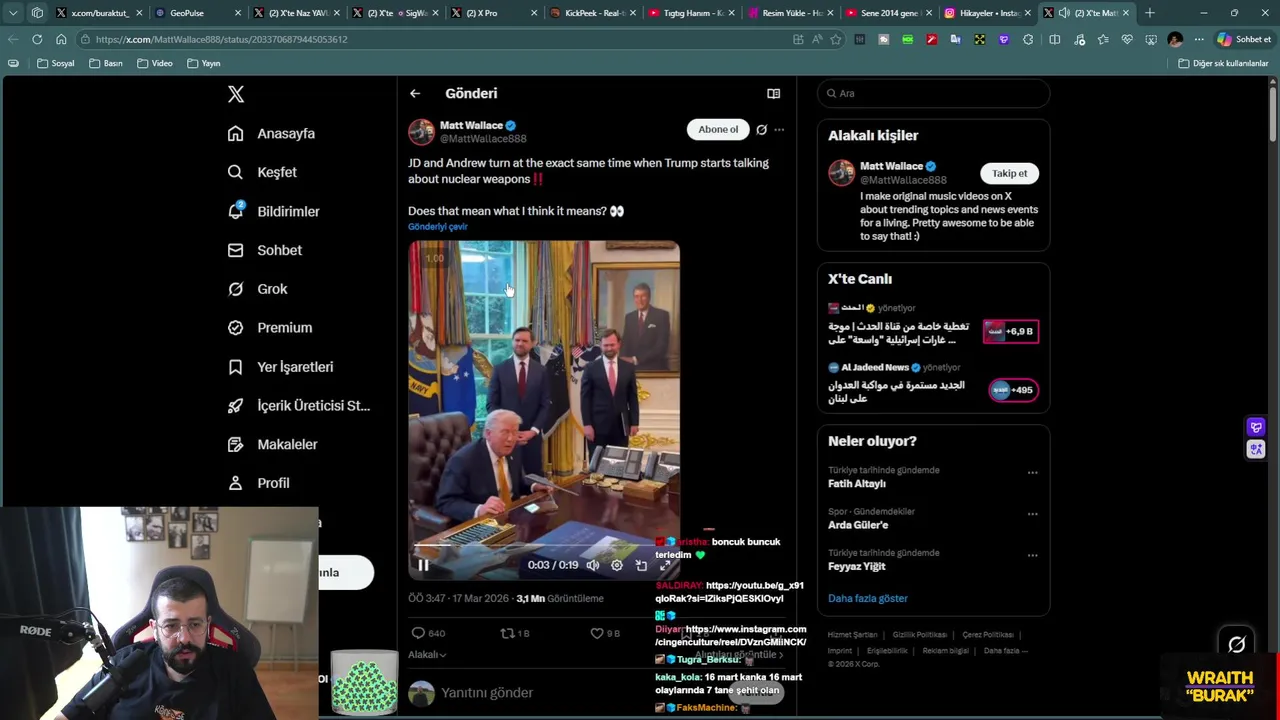The height and width of the screenshot is (720, 1280).
Task: Switch to the GeoPulse tab
Action: (x=196, y=13)
